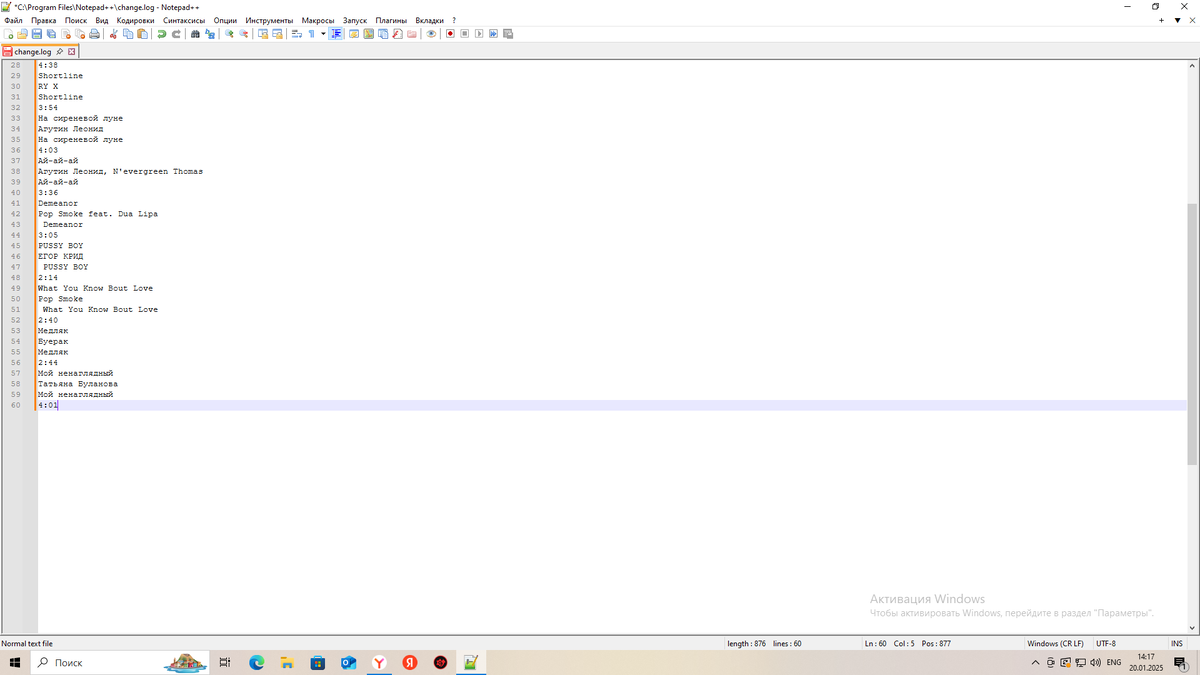Screen dimensions: 1200x675
Task: Open the Синтаксисы menu
Action: pyautogui.click(x=184, y=20)
